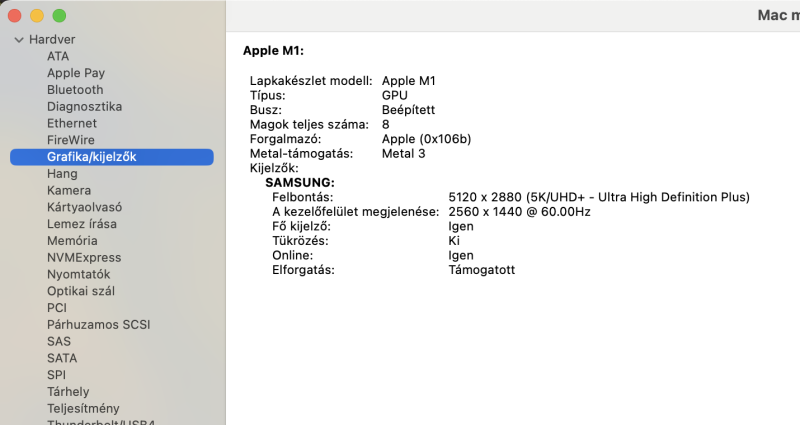Select Kamera in the sidebar
800x425 pixels.
coord(69,190)
